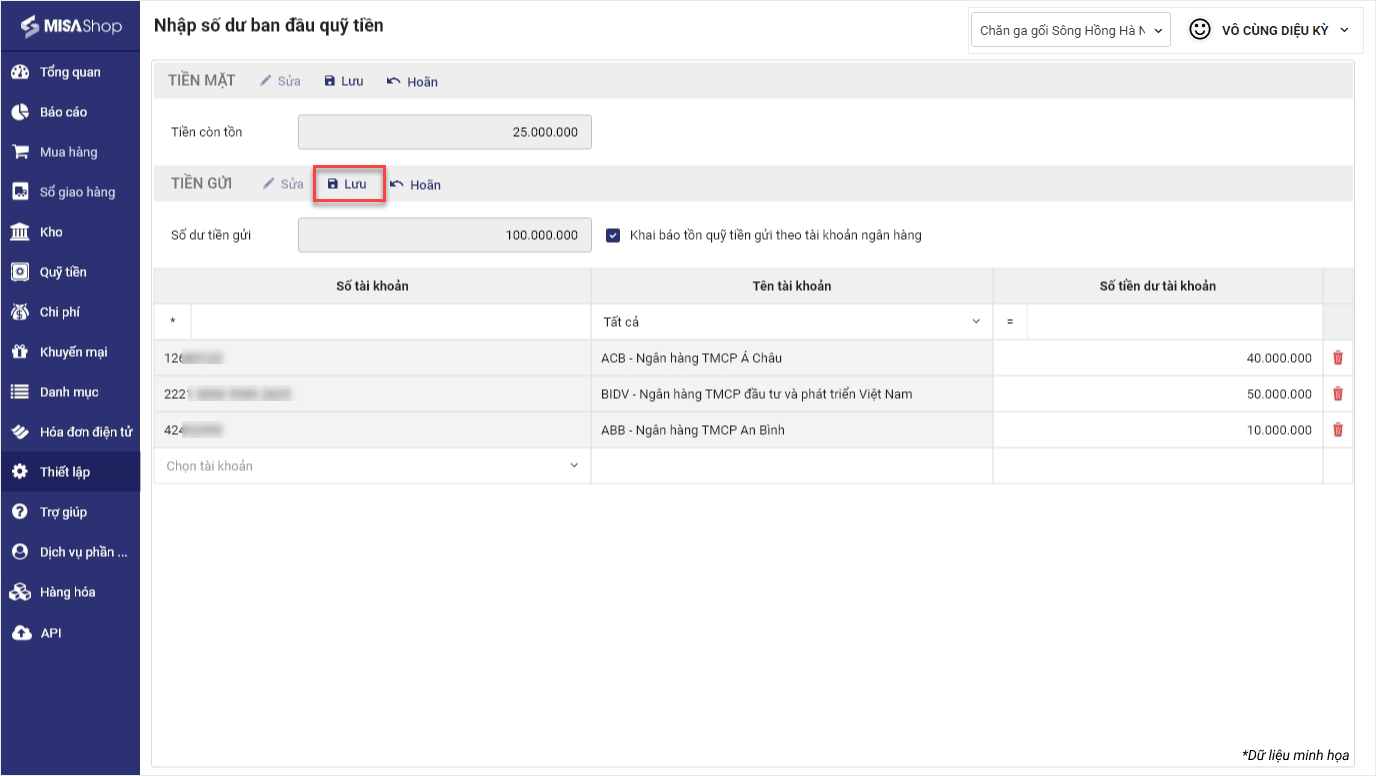Open Khuyến mại promotions section

coord(73,352)
